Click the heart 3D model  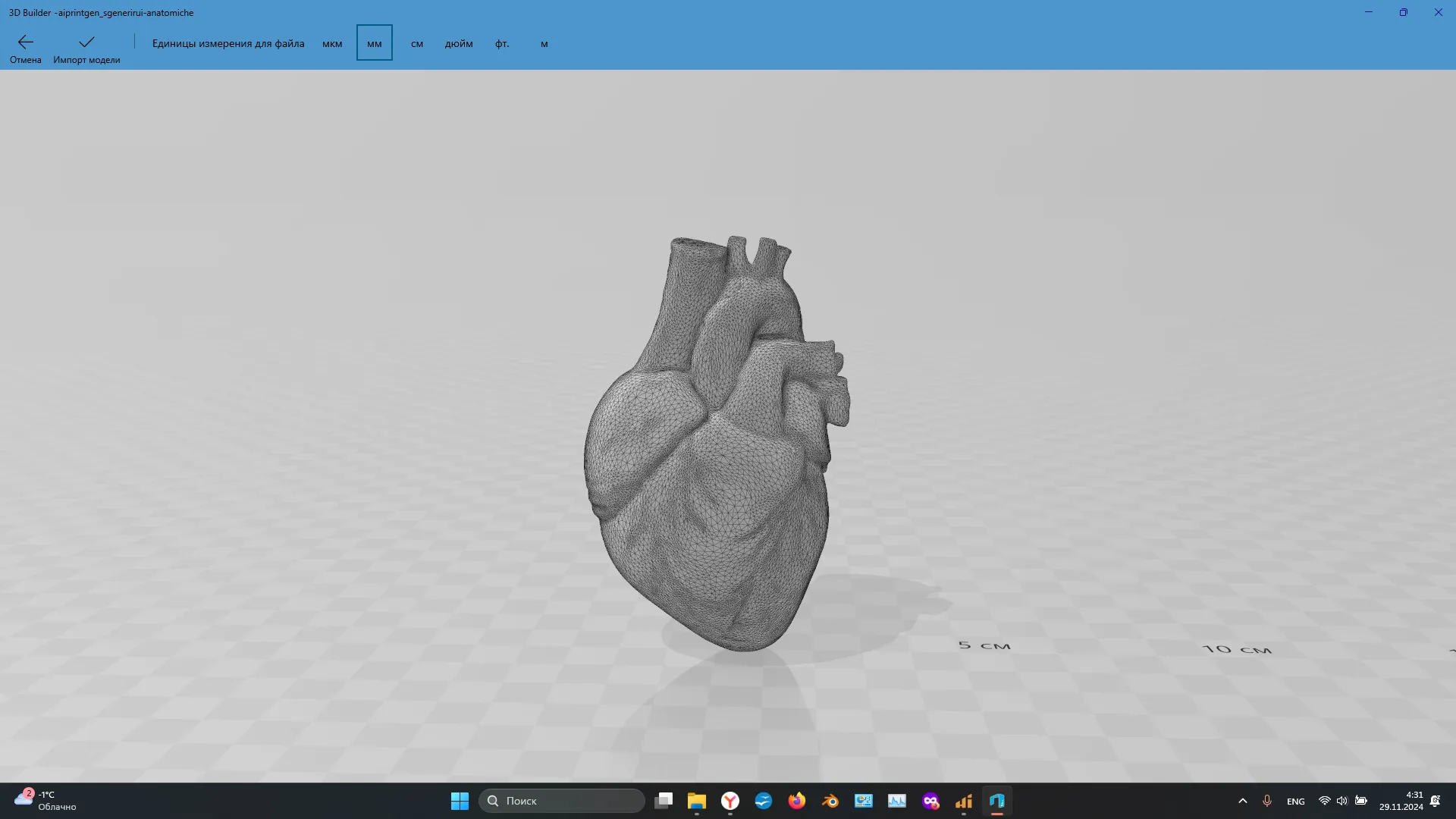click(x=713, y=455)
